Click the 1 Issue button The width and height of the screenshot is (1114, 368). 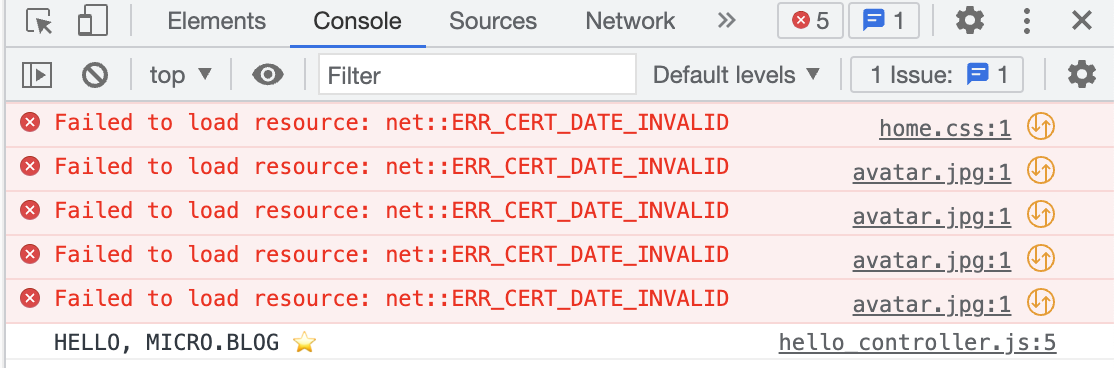[x=937, y=75]
